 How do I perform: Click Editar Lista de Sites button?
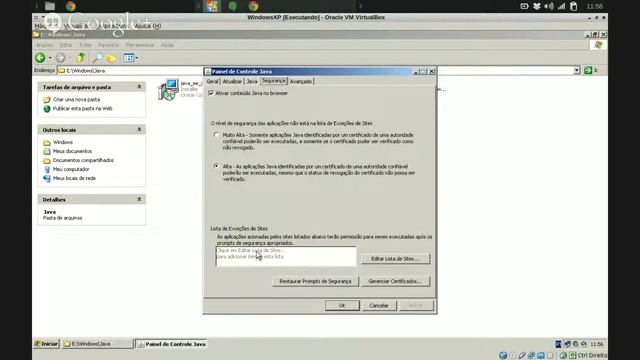[396, 259]
